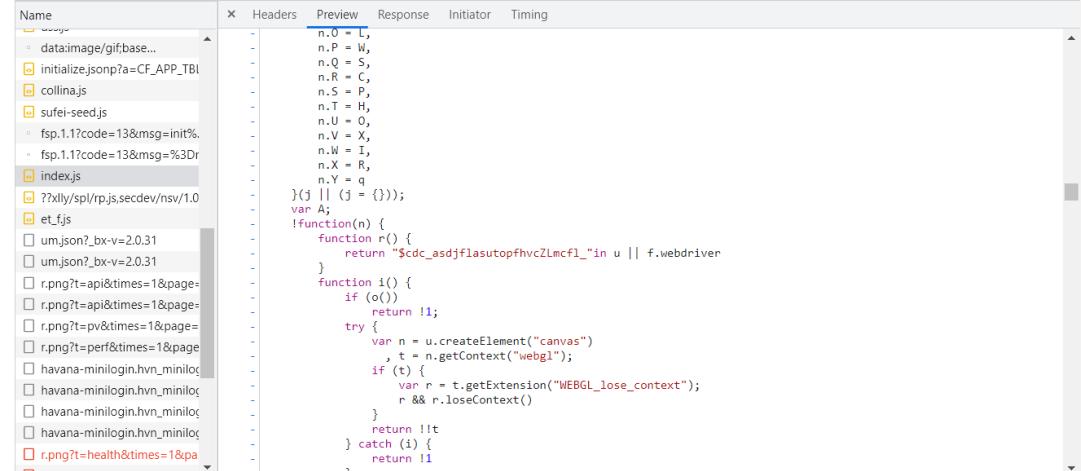The width and height of the screenshot is (1081, 471).
Task: Click the index.js script file icon
Action: (28, 176)
